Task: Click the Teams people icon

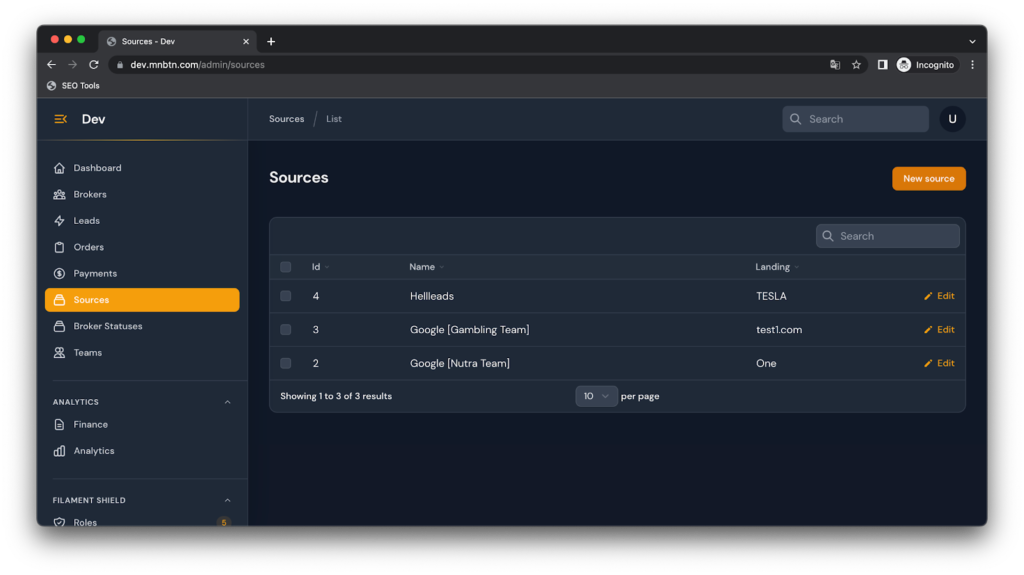Action: coord(60,353)
